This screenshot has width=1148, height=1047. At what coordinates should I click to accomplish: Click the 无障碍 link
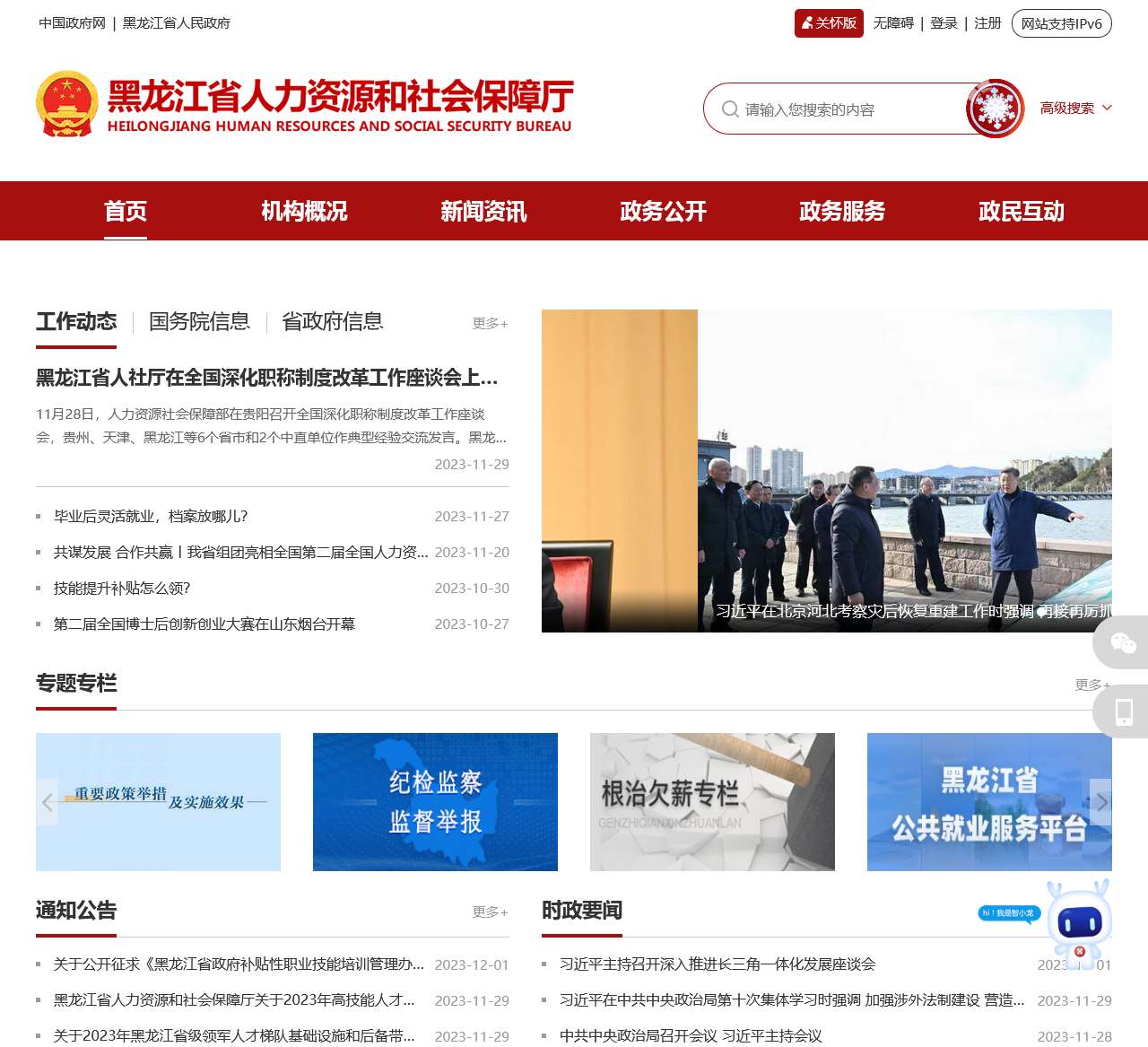(x=893, y=23)
